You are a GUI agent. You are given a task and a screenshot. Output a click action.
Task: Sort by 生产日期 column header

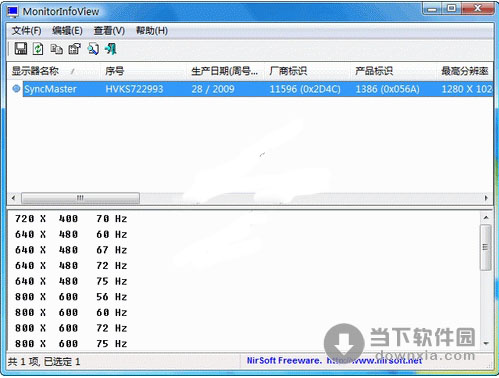click(x=226, y=71)
